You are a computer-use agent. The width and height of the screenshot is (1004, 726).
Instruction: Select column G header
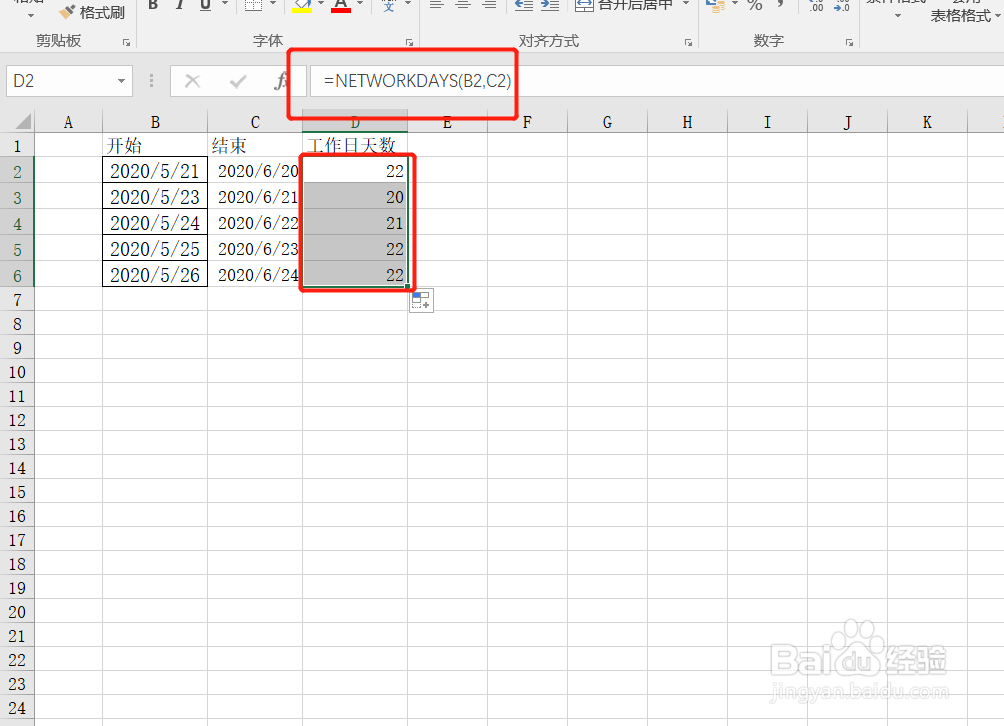click(607, 122)
